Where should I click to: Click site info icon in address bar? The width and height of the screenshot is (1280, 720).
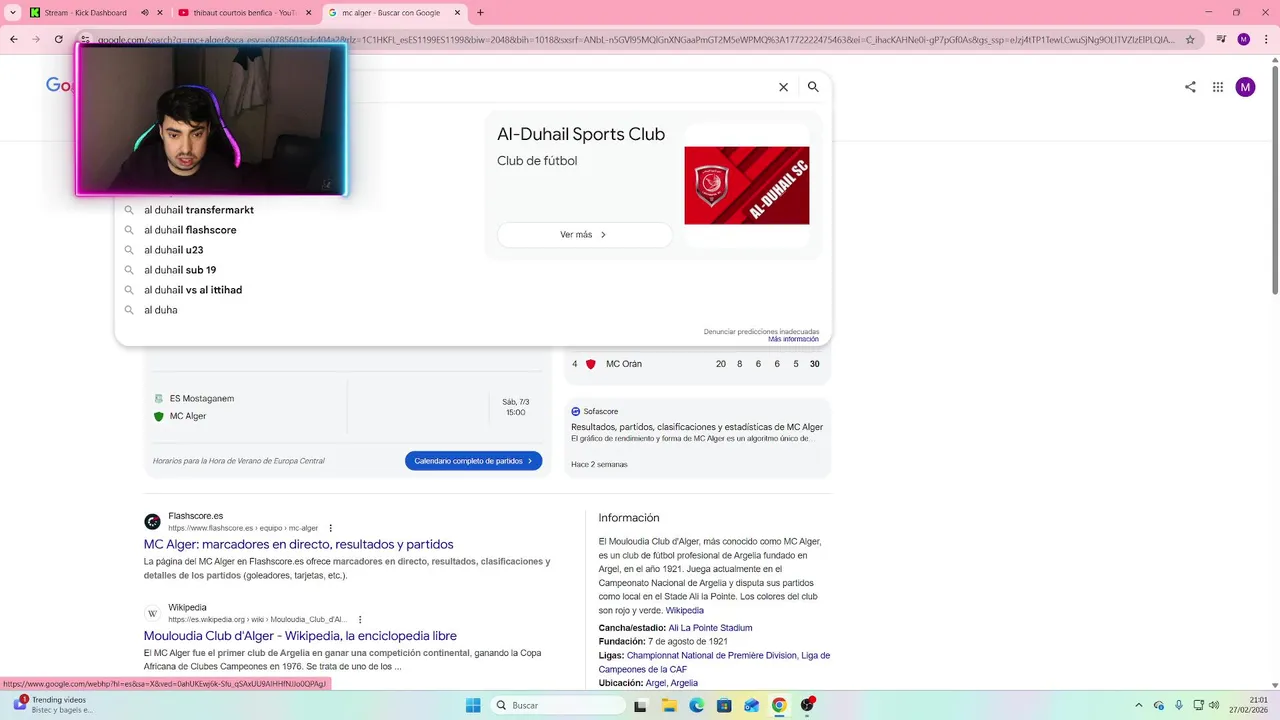pyautogui.click(x=86, y=40)
